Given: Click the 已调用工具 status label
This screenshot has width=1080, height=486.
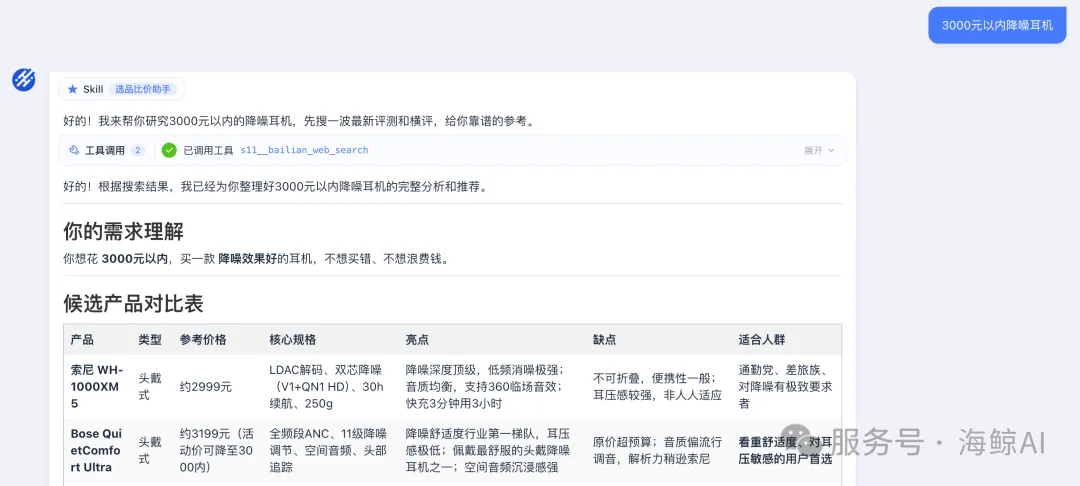Looking at the screenshot, I should (209, 150).
